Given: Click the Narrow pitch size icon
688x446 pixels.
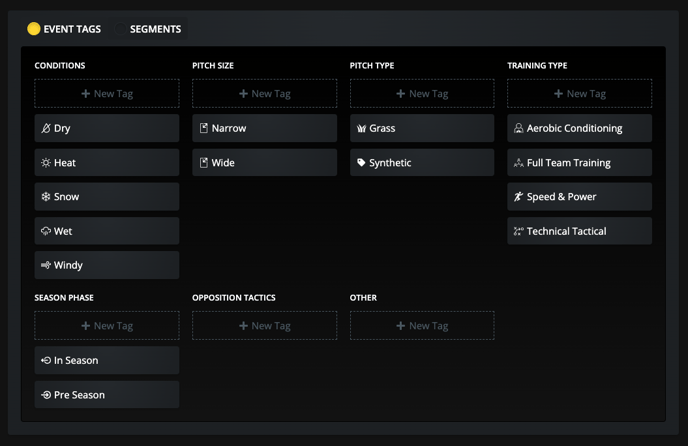Looking at the screenshot, I should coord(204,129).
